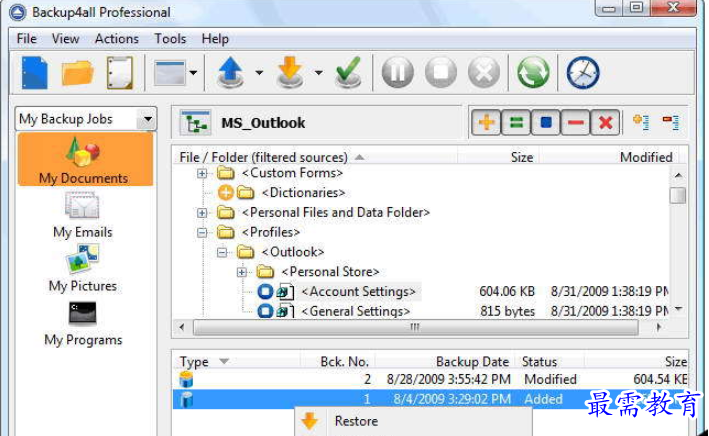Image resolution: width=709 pixels, height=436 pixels.
Task: Open the Help menu
Action: click(215, 39)
